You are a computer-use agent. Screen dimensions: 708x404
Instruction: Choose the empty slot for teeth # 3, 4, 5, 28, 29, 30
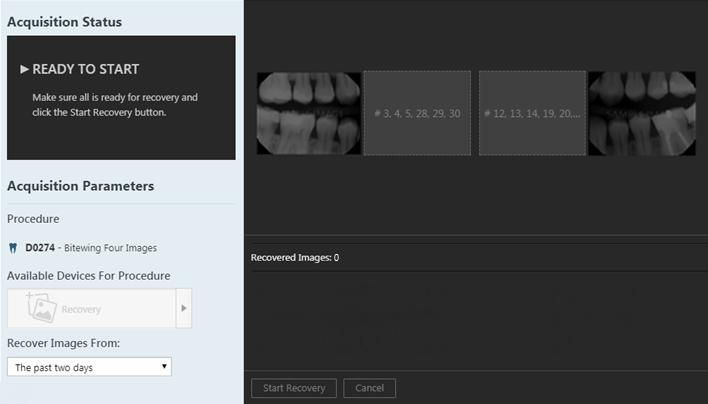click(x=417, y=113)
